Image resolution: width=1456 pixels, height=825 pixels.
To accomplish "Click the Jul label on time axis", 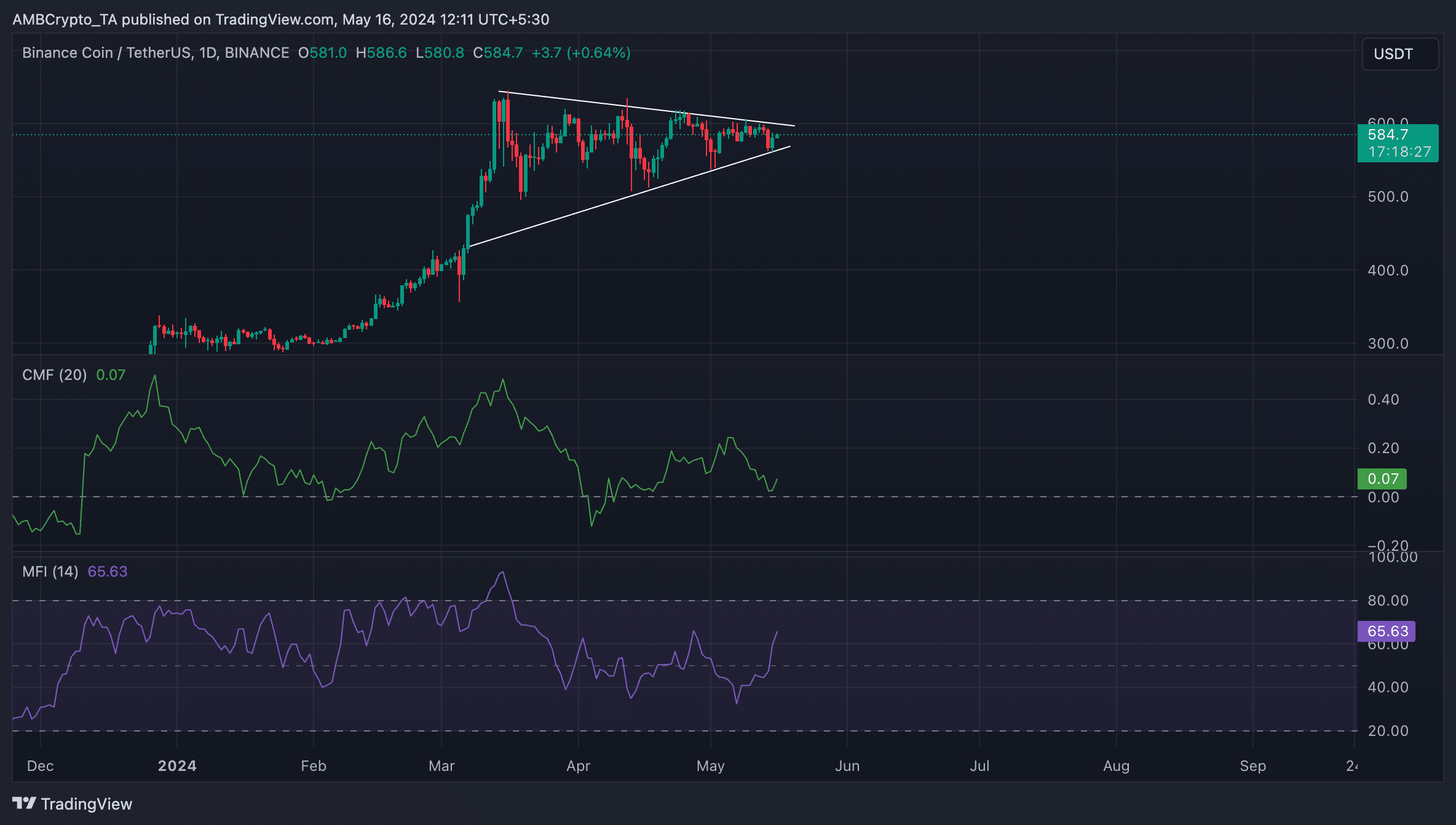I will click(979, 766).
